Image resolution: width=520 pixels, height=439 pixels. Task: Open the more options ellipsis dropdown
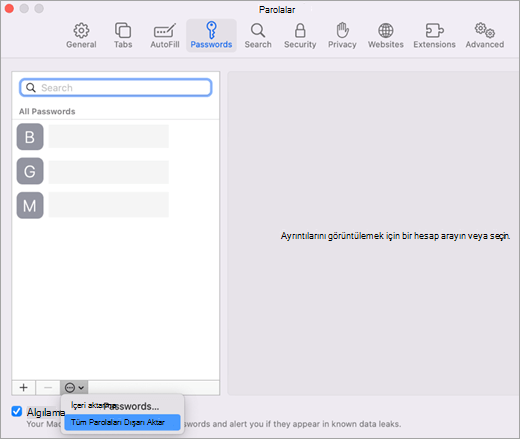tap(74, 388)
